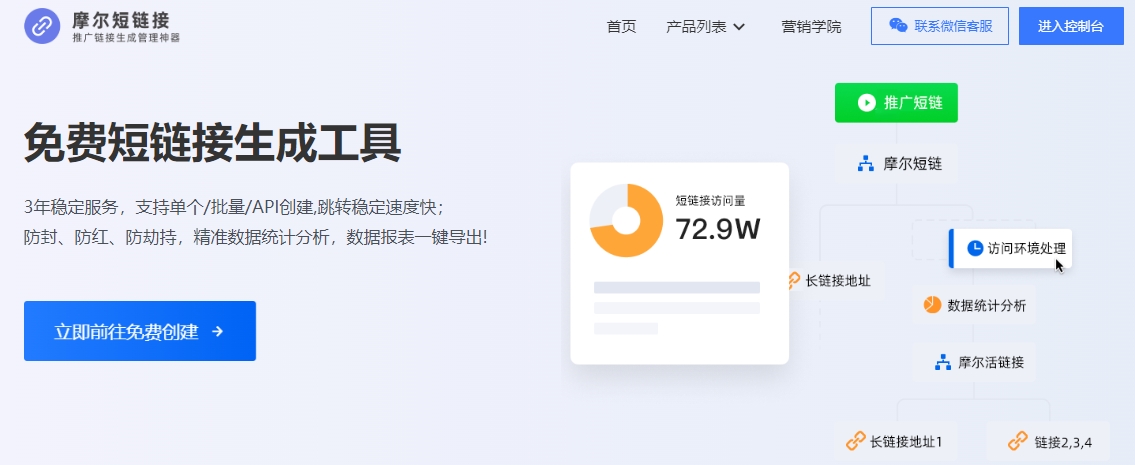Click the 进入控制台 button
The width and height of the screenshot is (1135, 465).
coord(1071,26)
